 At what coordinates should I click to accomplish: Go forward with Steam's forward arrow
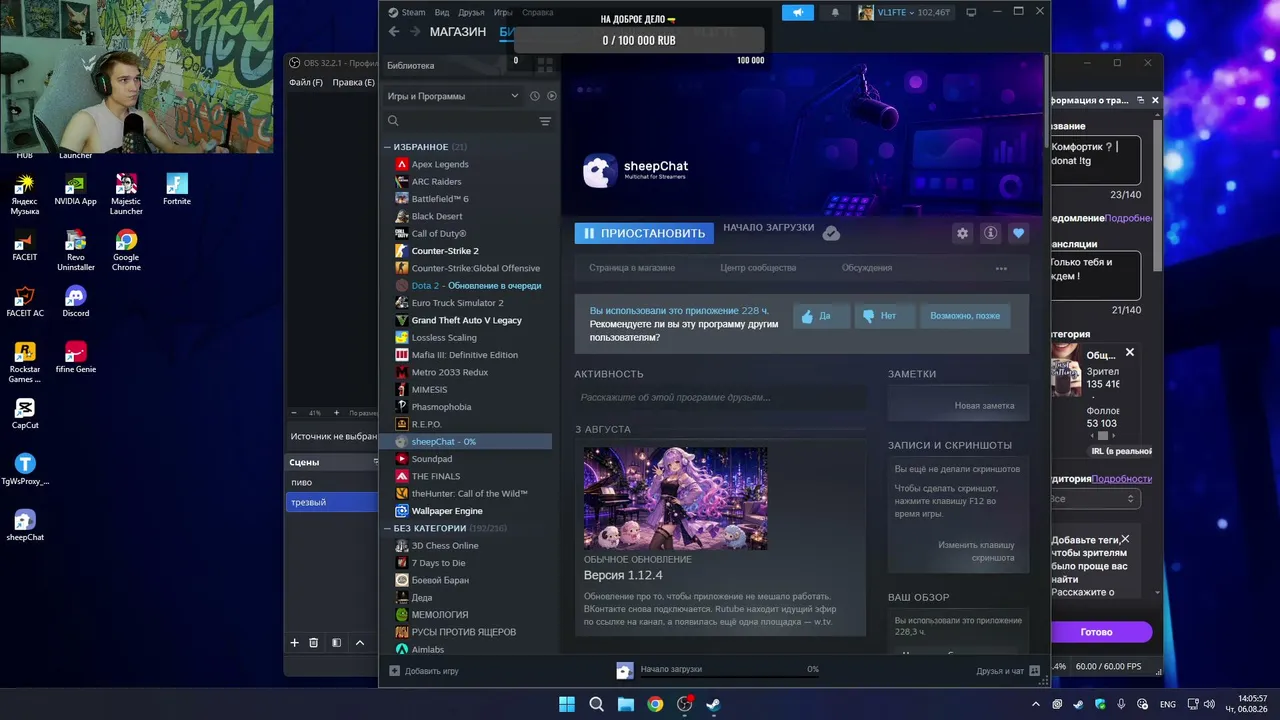[x=415, y=32]
